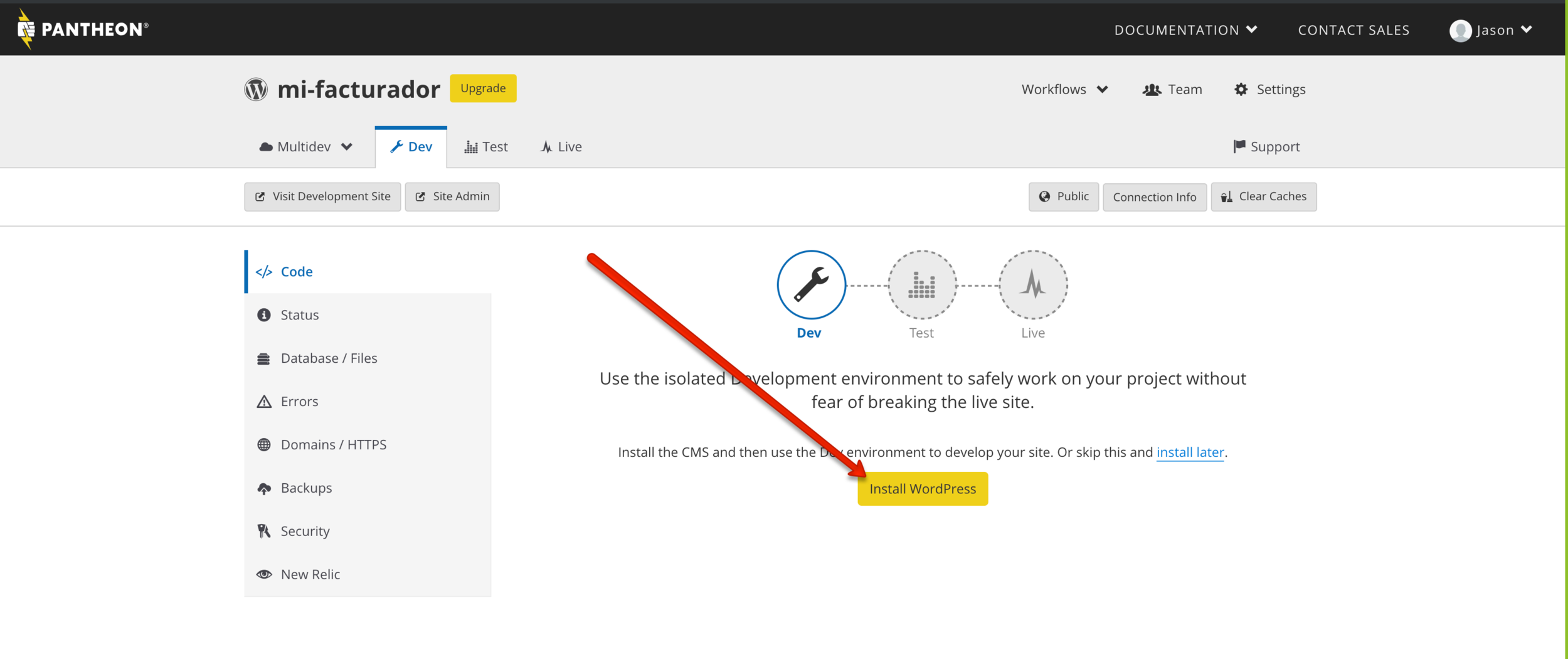Image resolution: width=1568 pixels, height=659 pixels.
Task: Click the WordPress logo beside mi-facturador
Action: pos(256,89)
